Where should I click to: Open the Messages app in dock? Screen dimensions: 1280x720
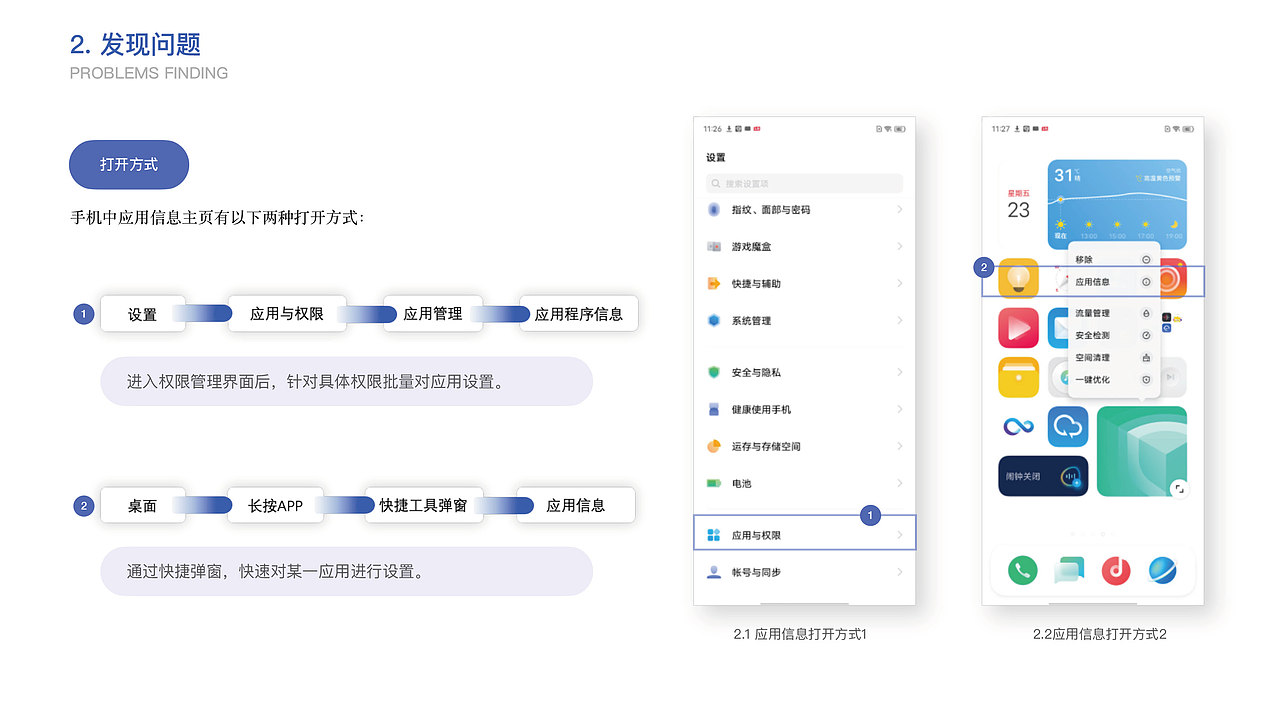point(1068,570)
